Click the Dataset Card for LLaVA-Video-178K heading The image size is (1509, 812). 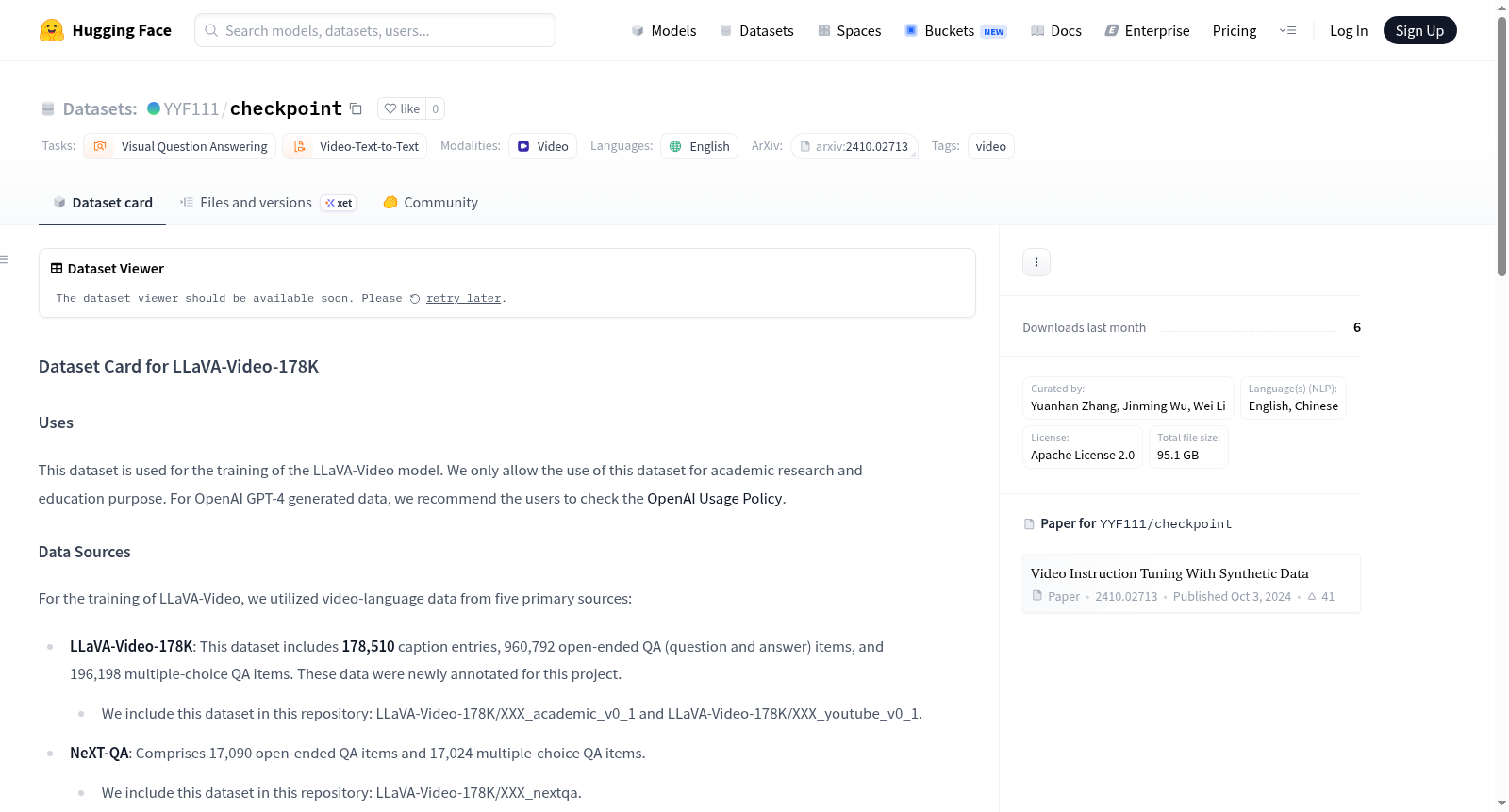coord(178,366)
